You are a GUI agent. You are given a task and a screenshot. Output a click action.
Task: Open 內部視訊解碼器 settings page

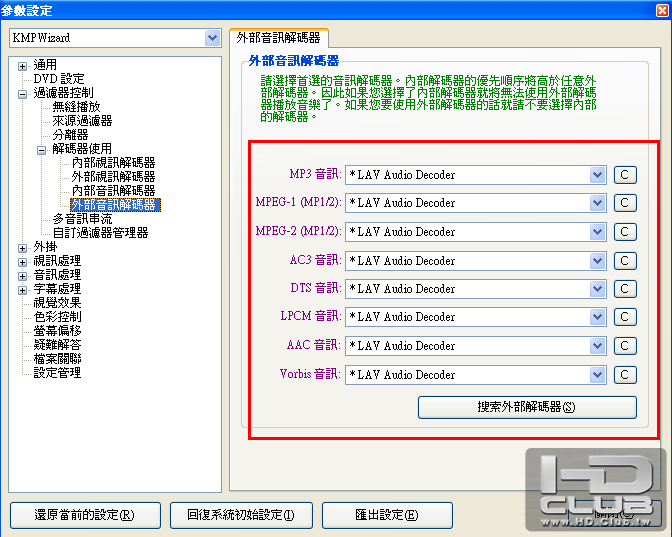coord(113,163)
